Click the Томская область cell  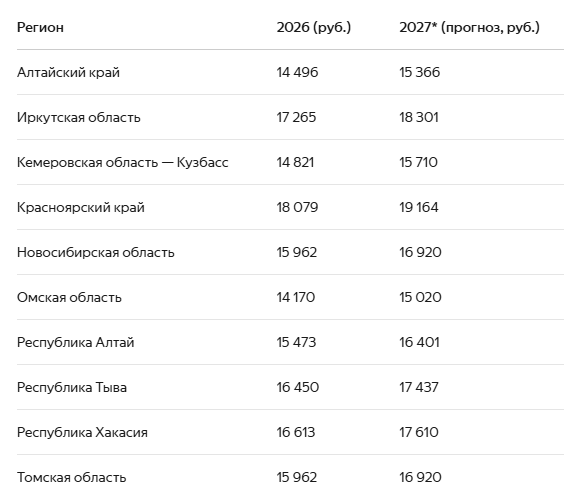point(72,478)
